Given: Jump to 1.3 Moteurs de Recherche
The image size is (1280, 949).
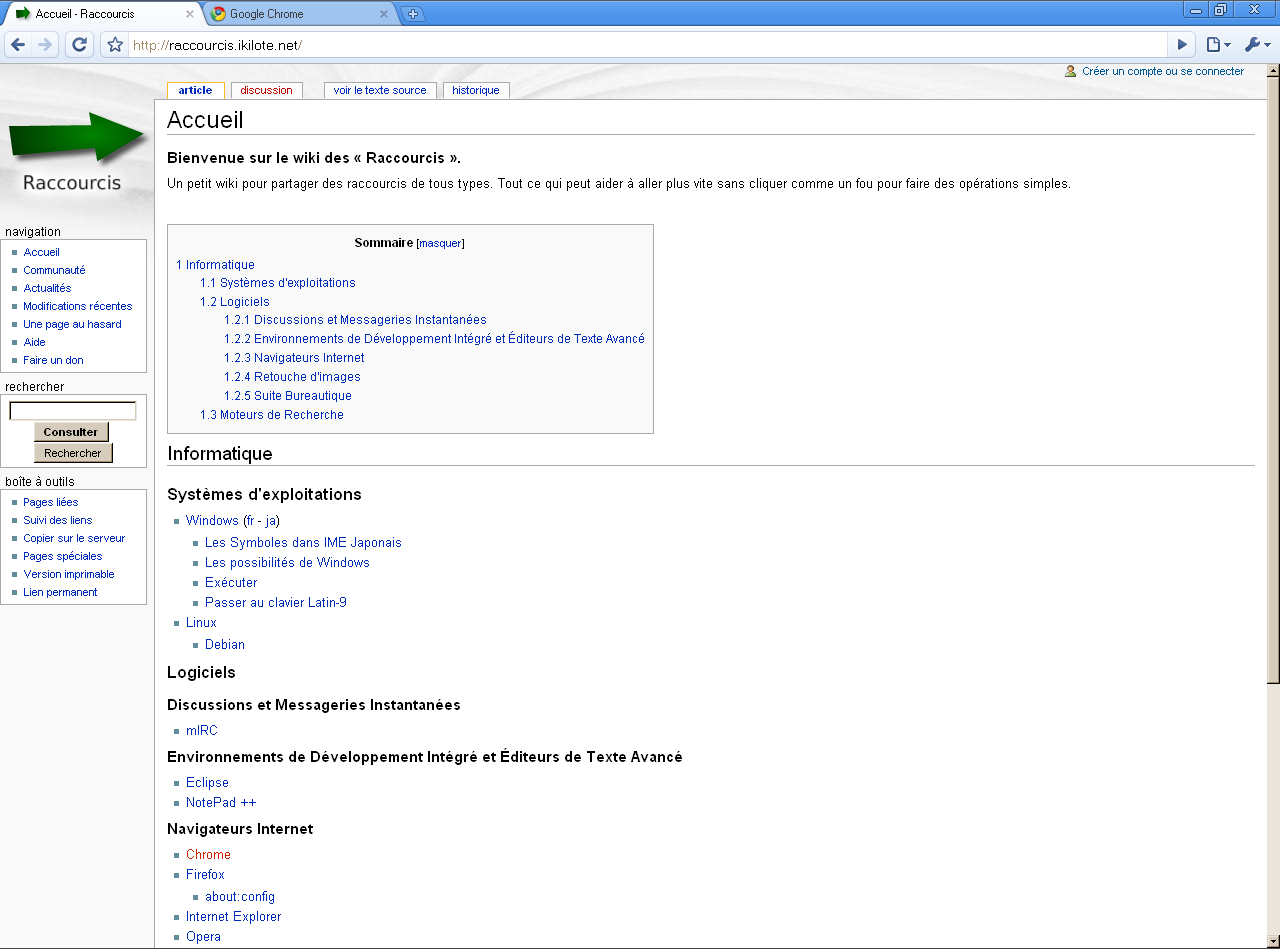Looking at the screenshot, I should [271, 415].
